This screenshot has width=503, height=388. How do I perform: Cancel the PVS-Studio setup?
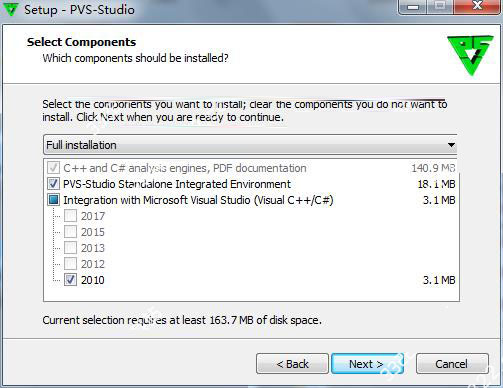point(452,364)
